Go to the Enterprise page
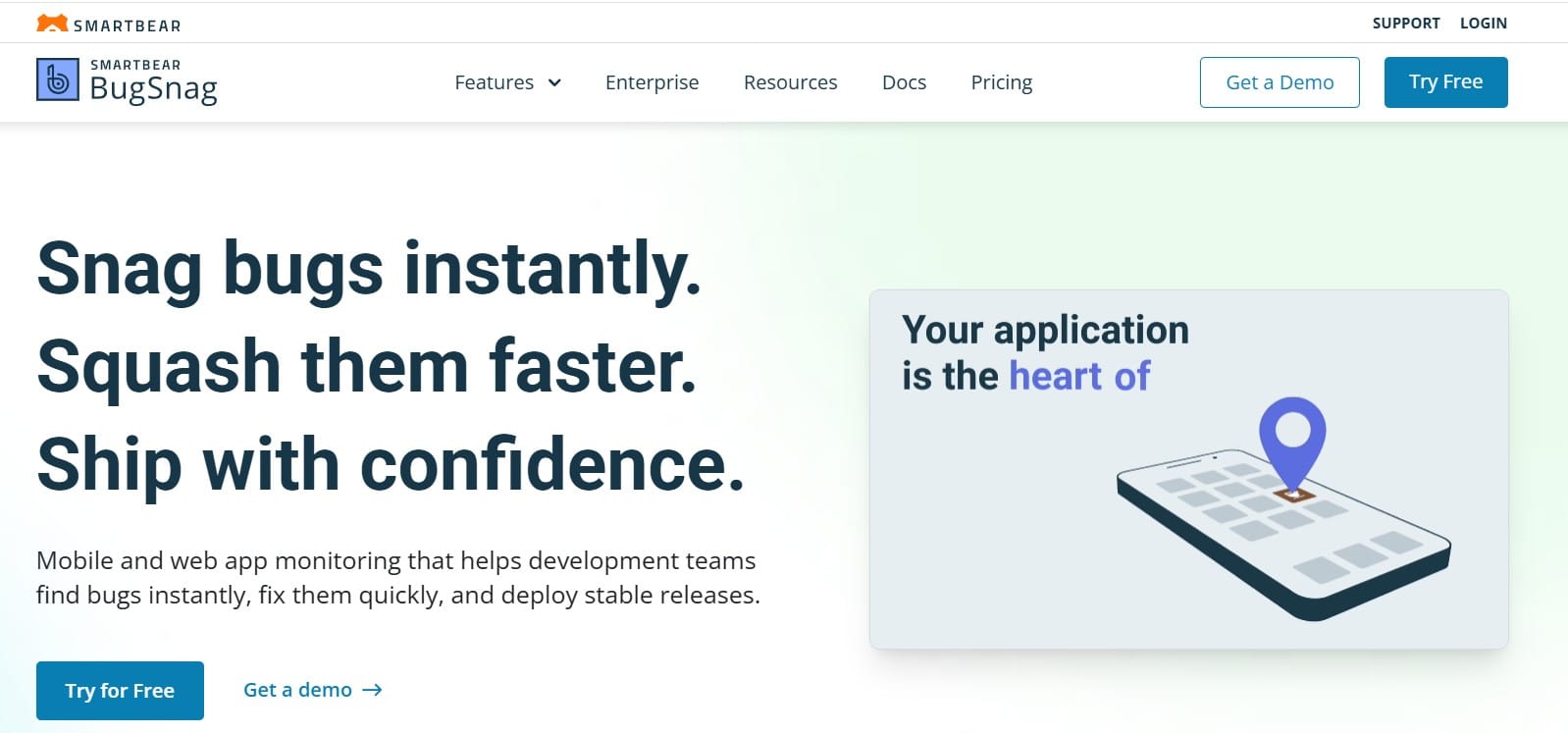Image resolution: width=1568 pixels, height=733 pixels. [x=652, y=82]
